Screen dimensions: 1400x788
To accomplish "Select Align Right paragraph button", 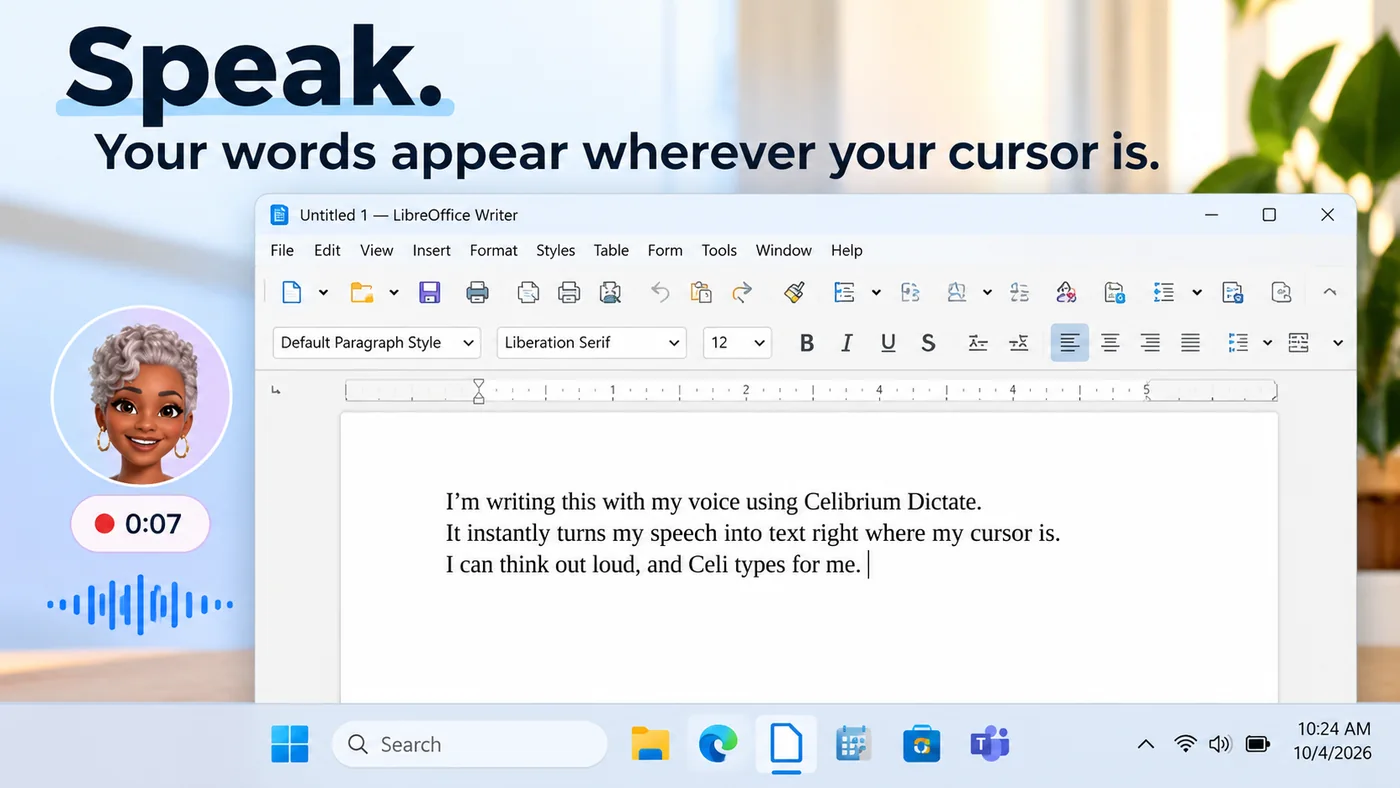I will click(x=1150, y=343).
